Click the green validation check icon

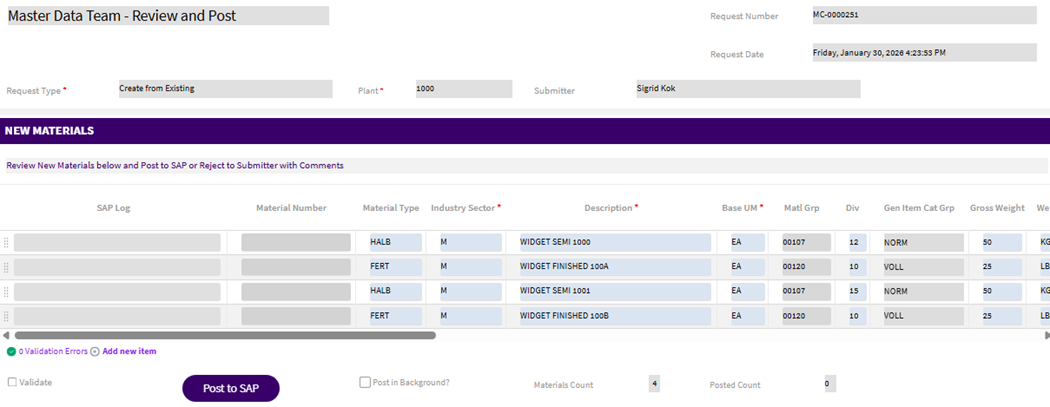[x=11, y=351]
